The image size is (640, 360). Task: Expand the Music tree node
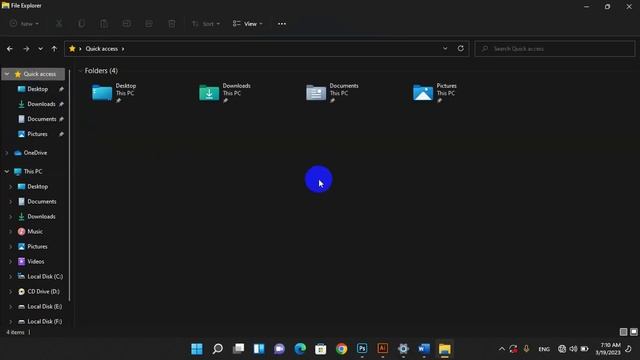[11, 231]
